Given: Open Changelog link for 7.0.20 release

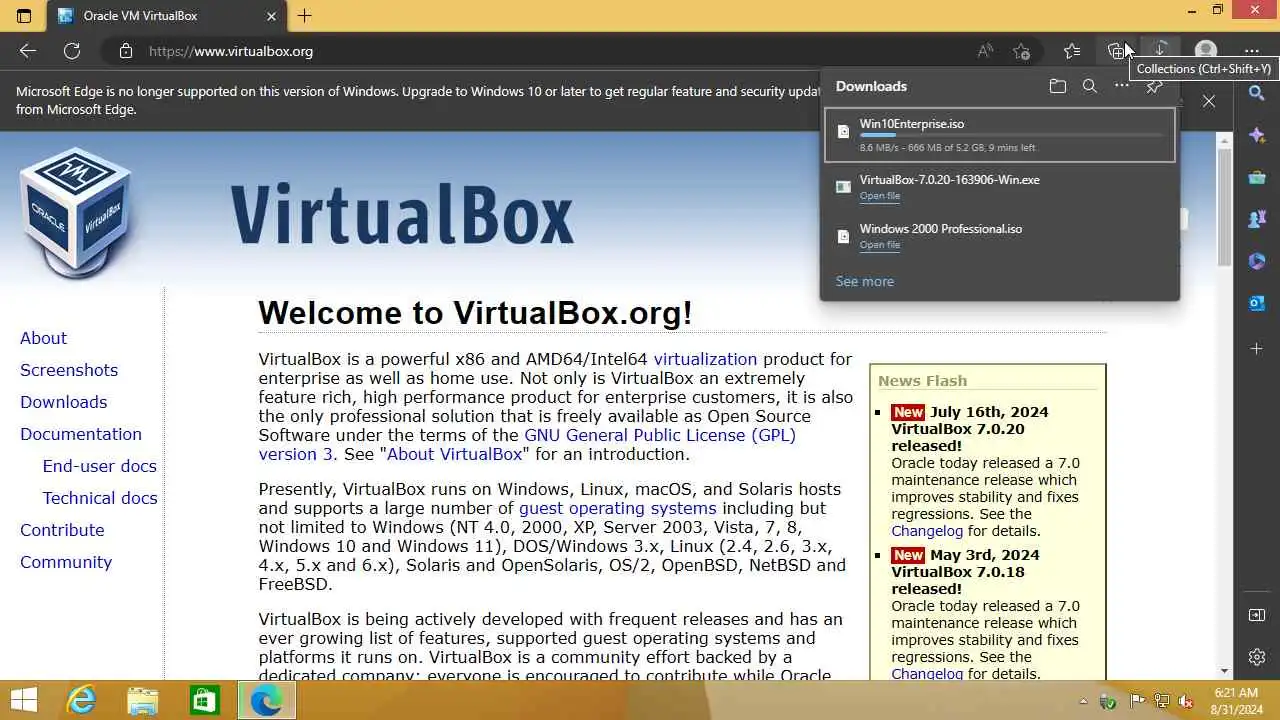Looking at the screenshot, I should click(x=927, y=531).
